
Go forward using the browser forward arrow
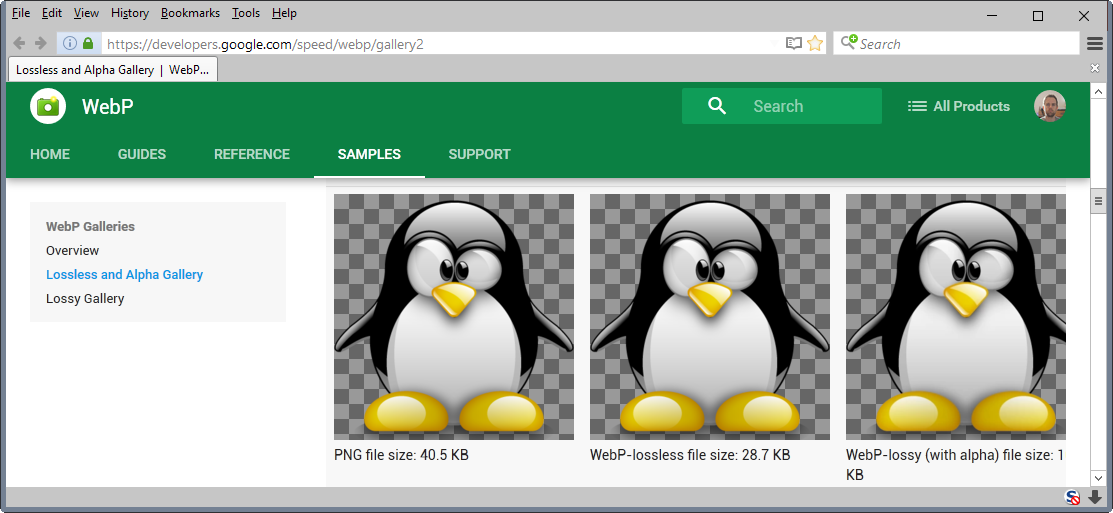[41, 43]
